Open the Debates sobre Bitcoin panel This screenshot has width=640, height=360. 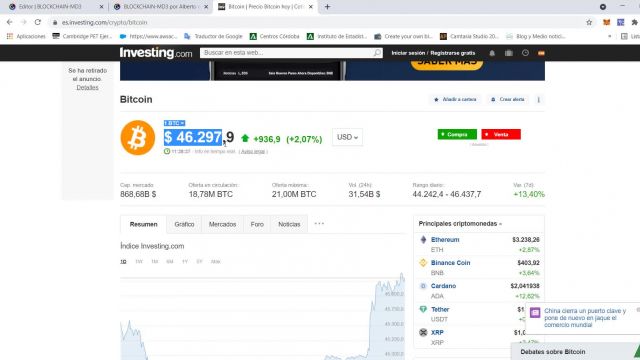click(575, 351)
